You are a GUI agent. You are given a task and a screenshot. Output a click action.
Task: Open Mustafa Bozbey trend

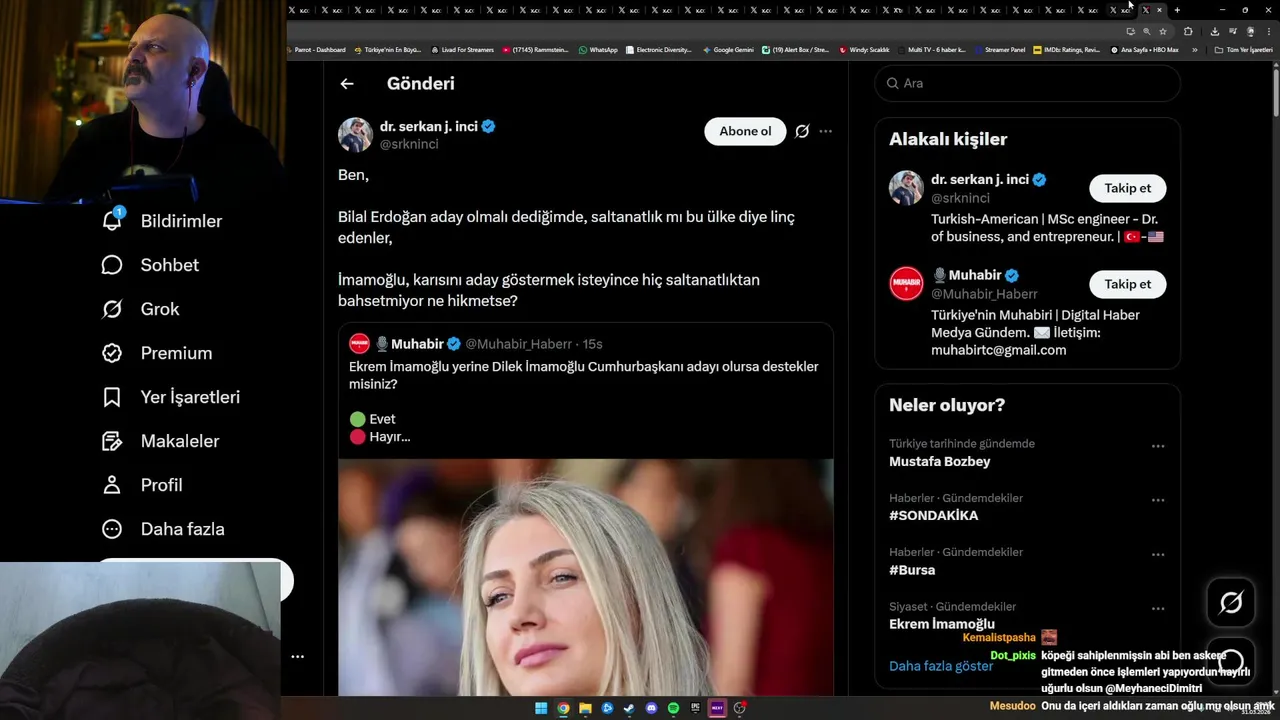pyautogui.click(x=939, y=461)
